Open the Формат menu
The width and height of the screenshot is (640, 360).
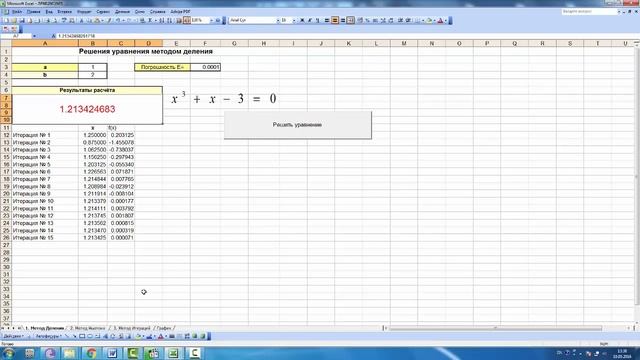pos(84,11)
